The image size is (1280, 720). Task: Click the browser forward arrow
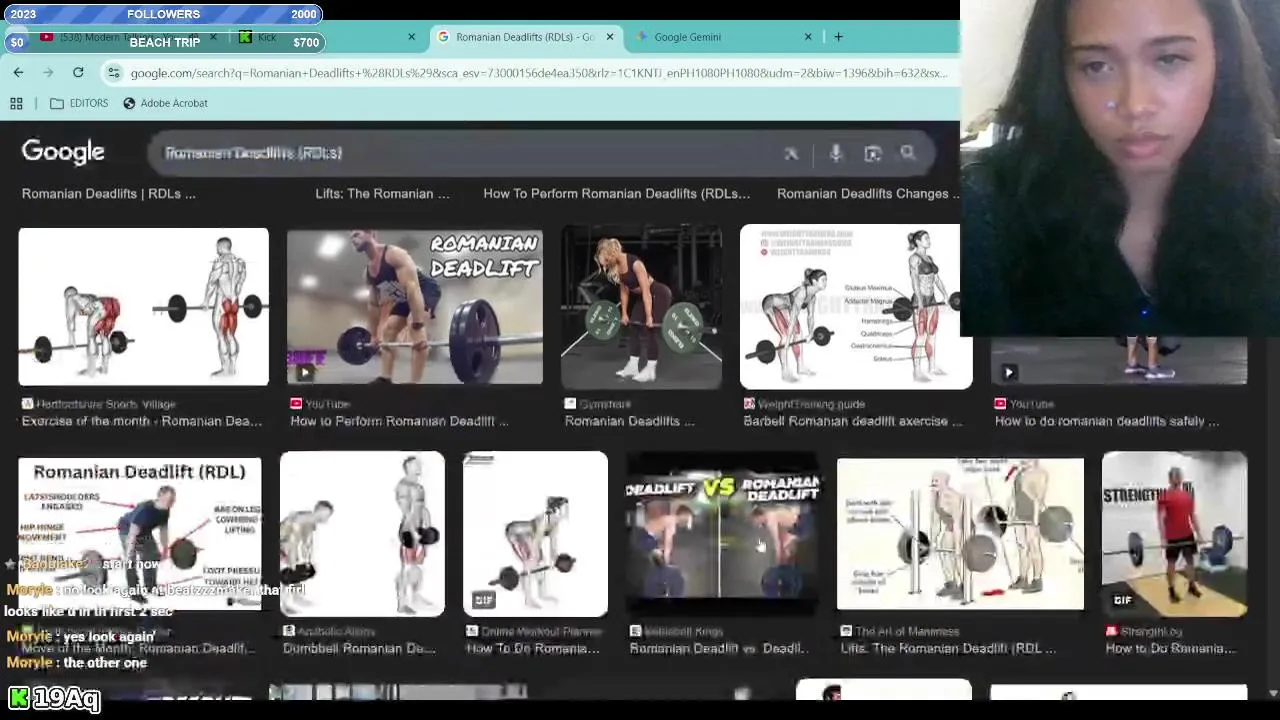[x=48, y=72]
